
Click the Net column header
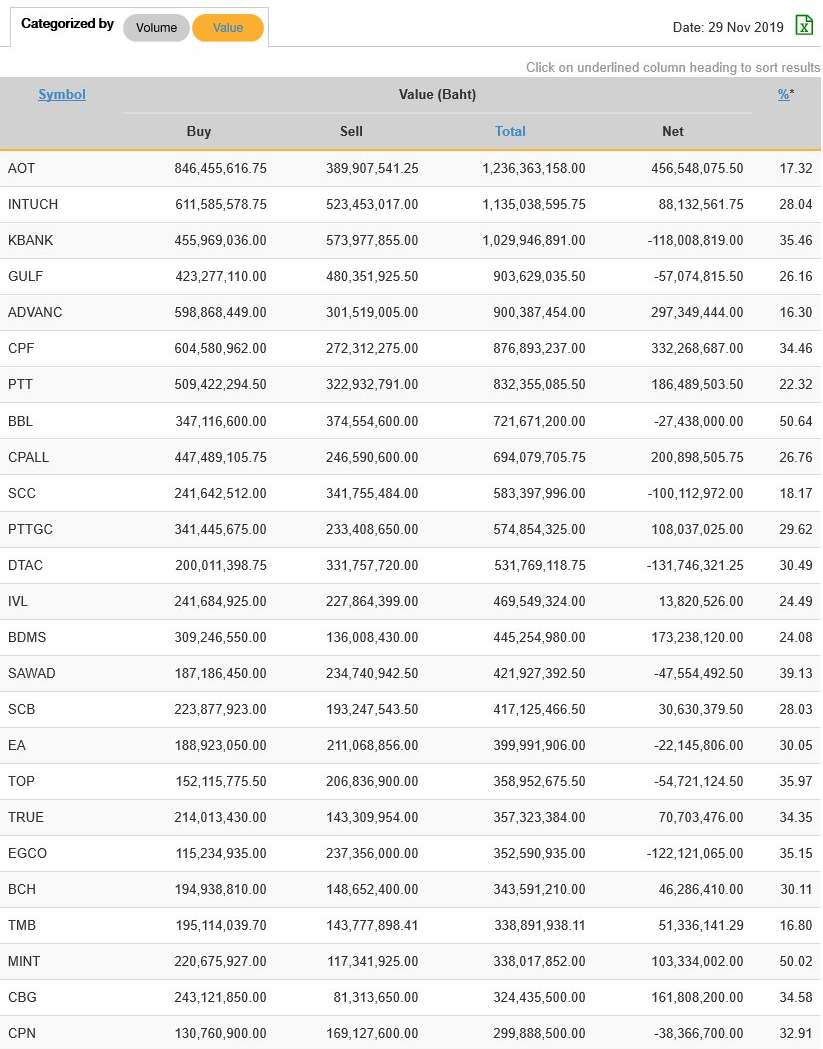[673, 131]
